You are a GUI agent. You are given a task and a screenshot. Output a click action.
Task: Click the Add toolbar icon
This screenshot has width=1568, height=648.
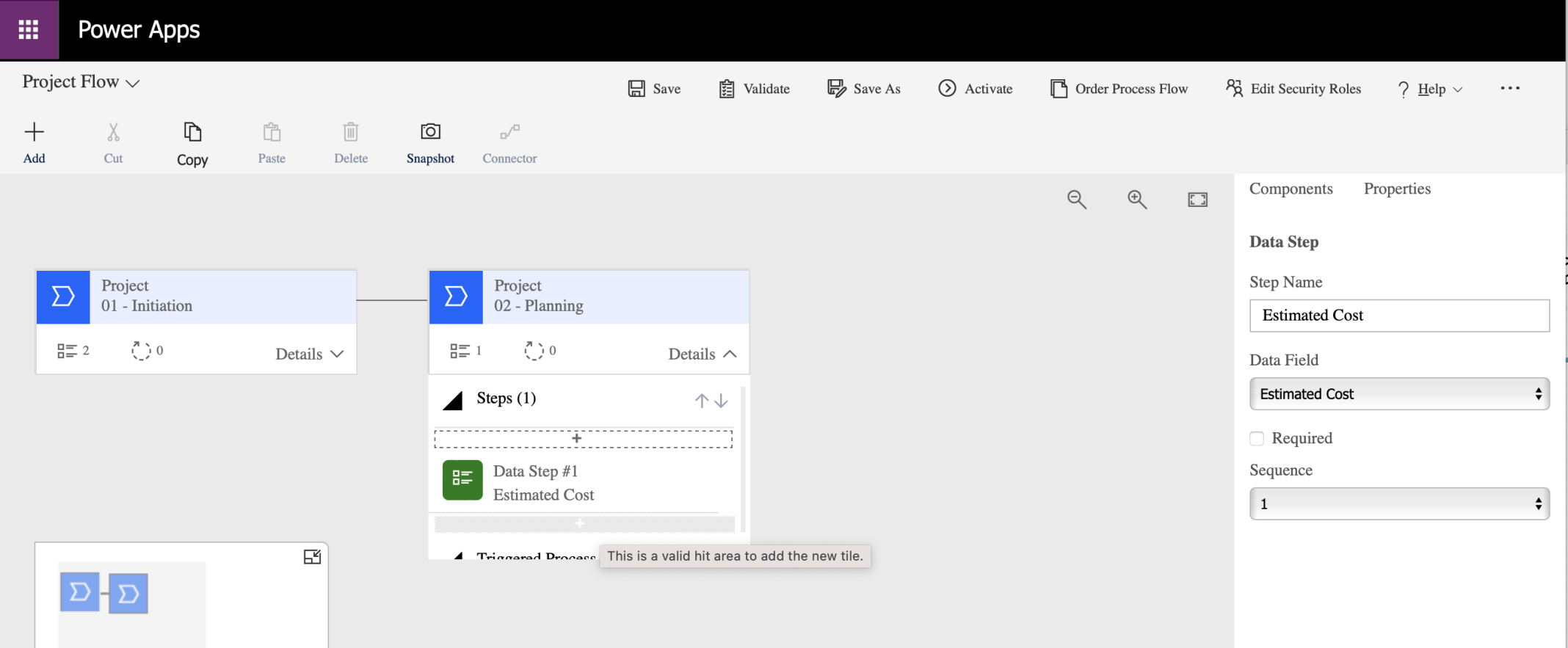(x=34, y=132)
